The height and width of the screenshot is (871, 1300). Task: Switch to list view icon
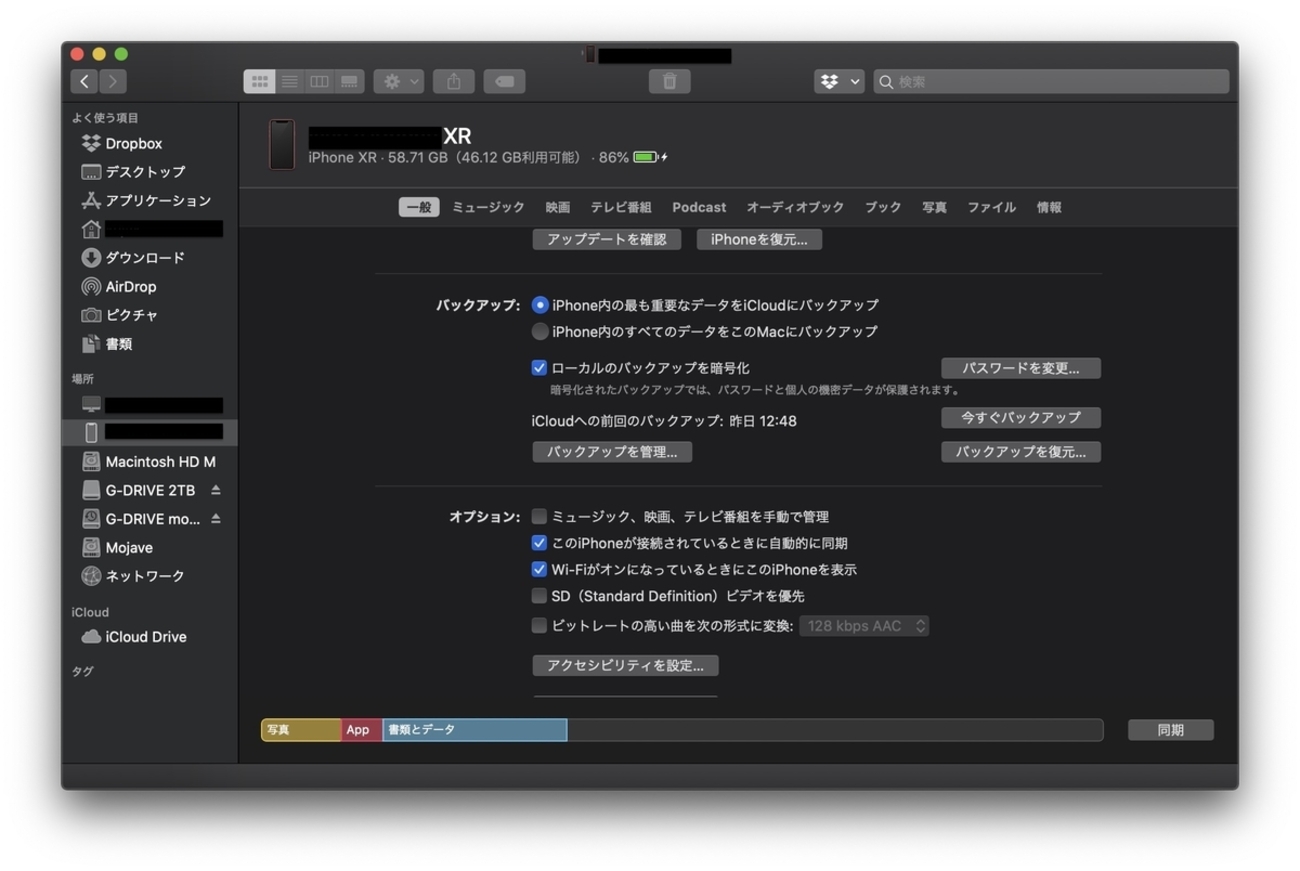pyautogui.click(x=290, y=82)
